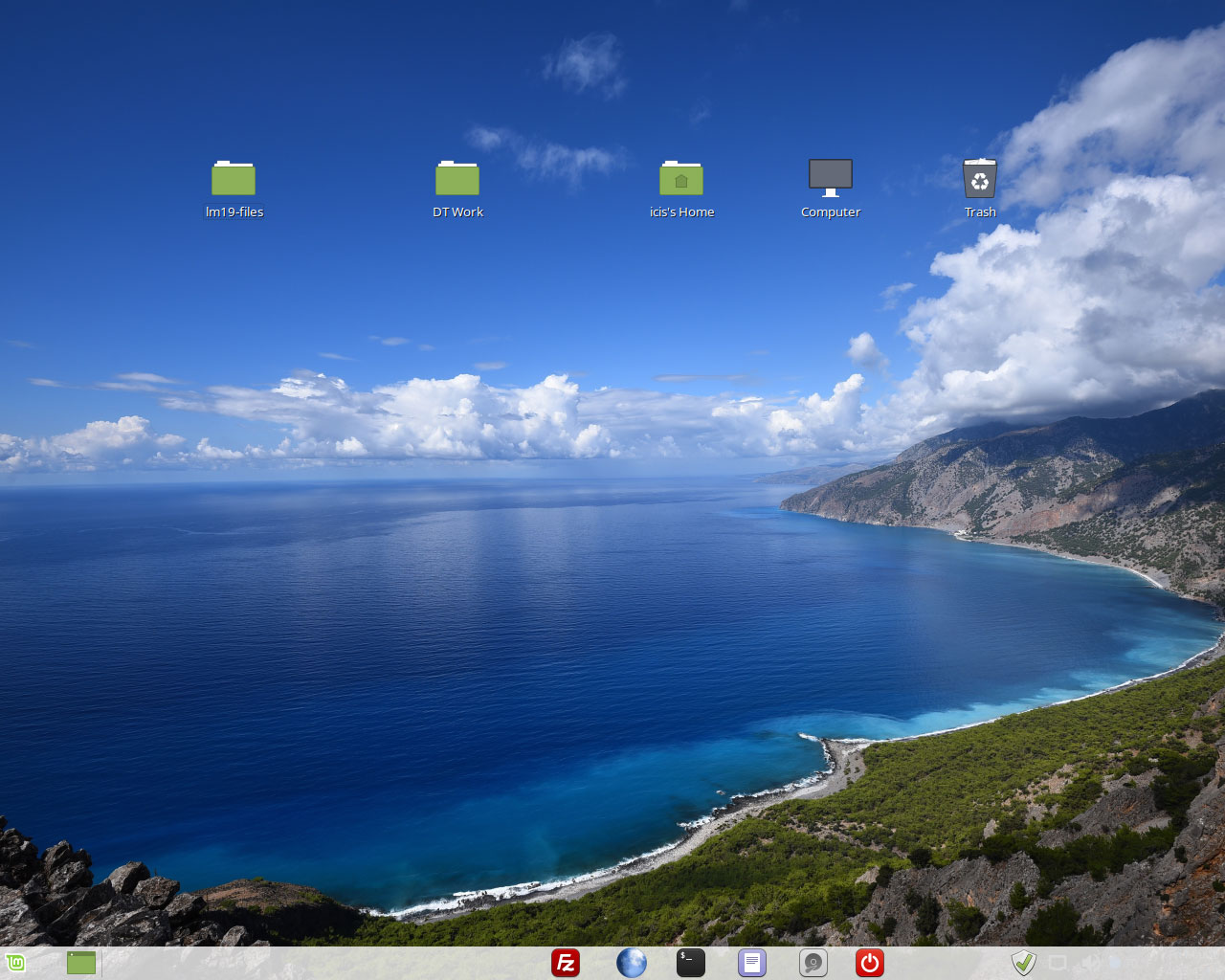1225x980 pixels.
Task: Select the lm19-files folder on desktop
Action: pyautogui.click(x=234, y=179)
